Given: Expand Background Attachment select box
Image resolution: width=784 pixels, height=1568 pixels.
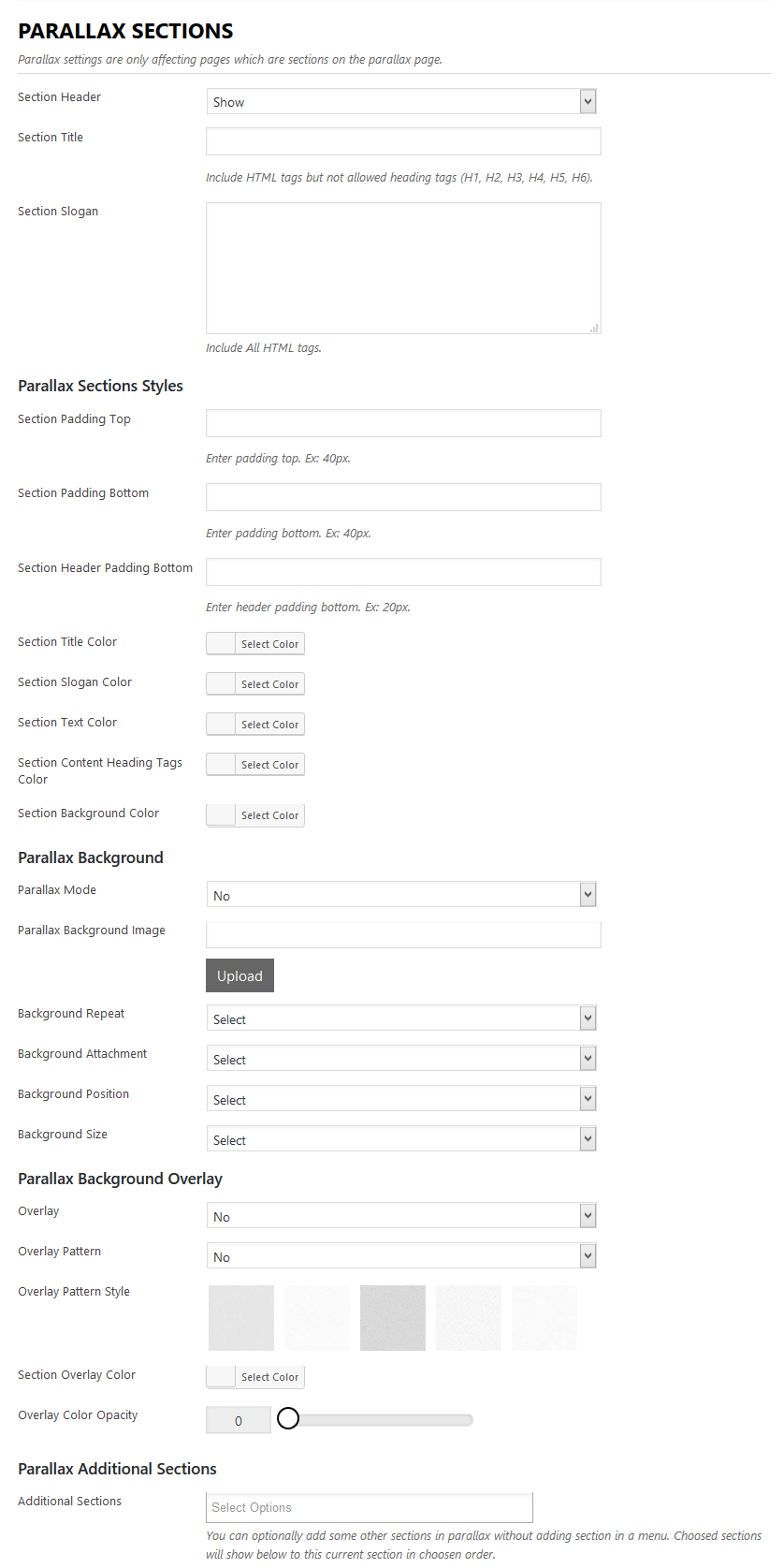Looking at the screenshot, I should tap(400, 1059).
